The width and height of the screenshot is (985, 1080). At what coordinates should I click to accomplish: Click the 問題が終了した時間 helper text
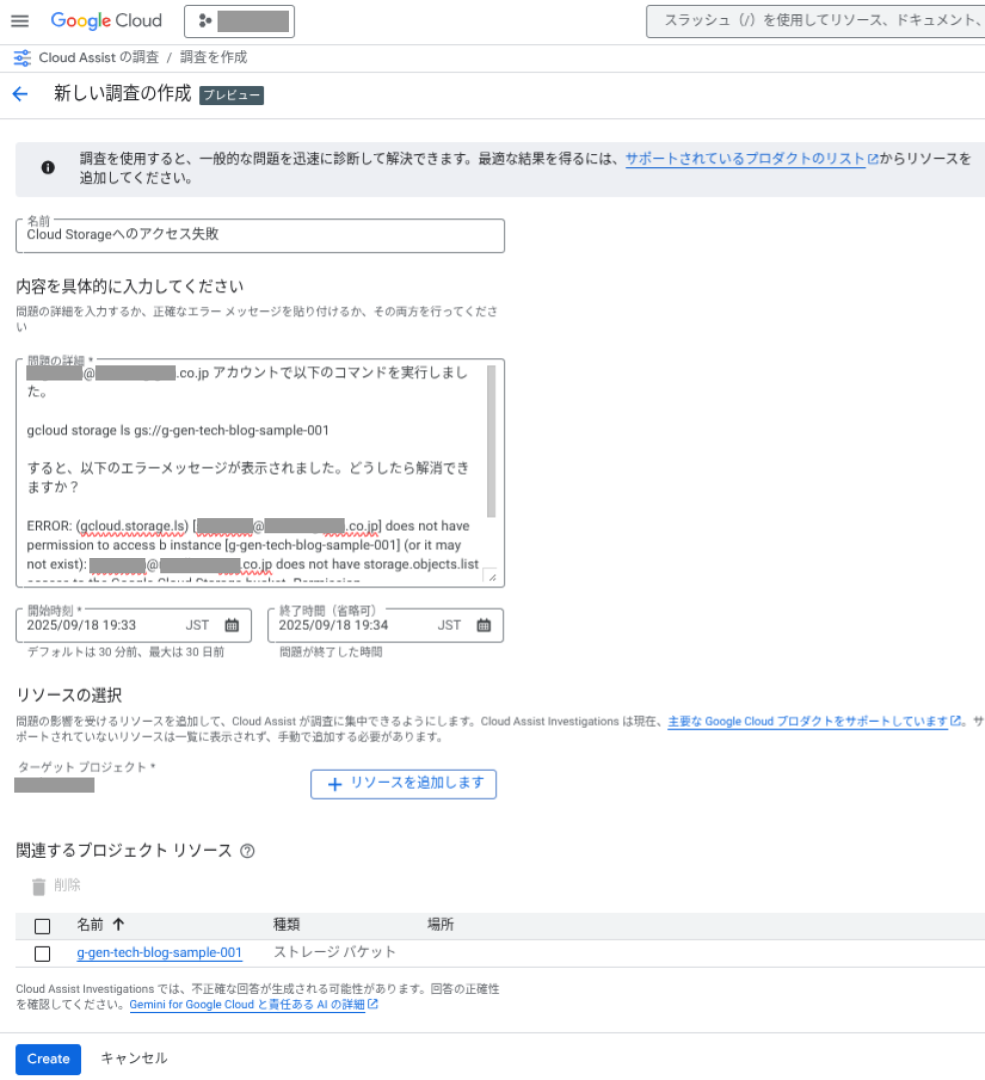(x=331, y=652)
